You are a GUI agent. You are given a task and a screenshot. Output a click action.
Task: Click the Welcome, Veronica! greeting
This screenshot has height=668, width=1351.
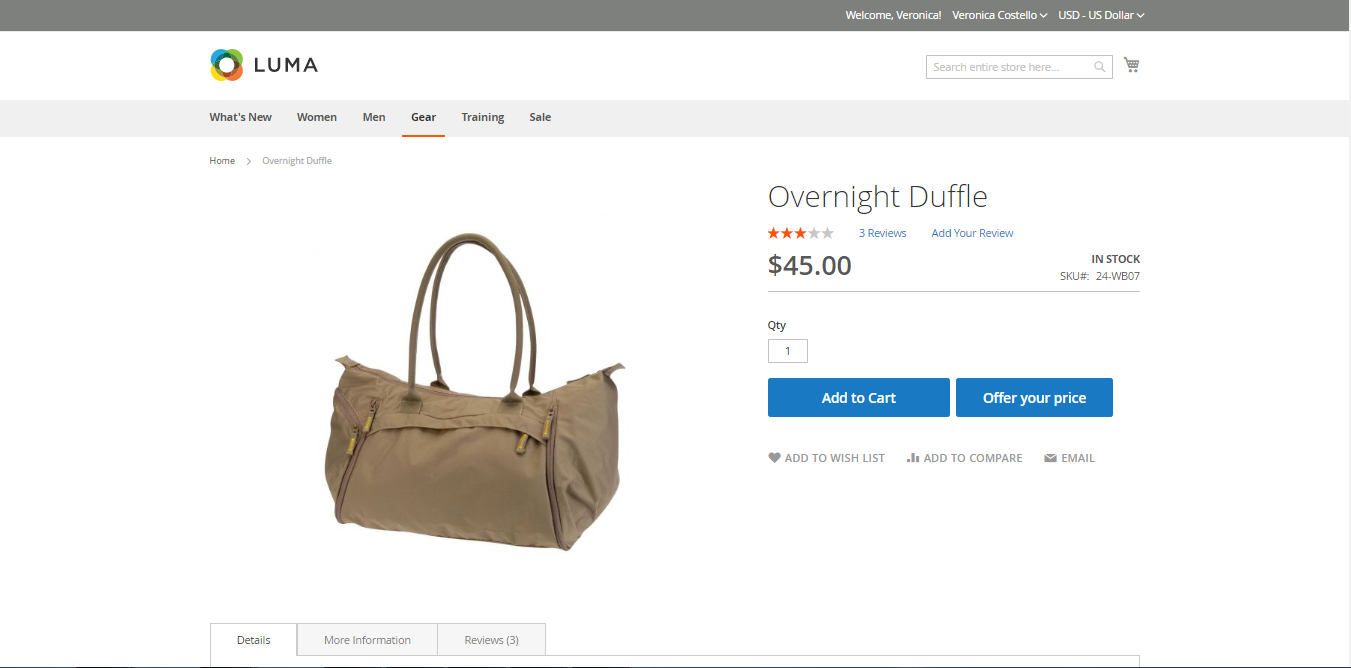[894, 15]
